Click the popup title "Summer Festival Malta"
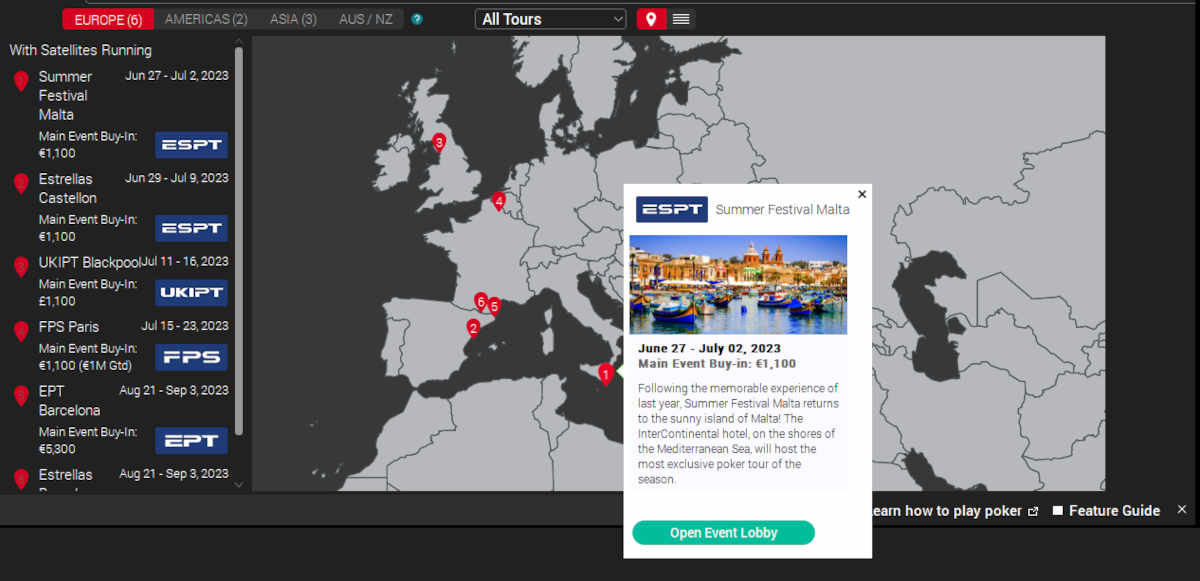The image size is (1200, 581). [783, 209]
